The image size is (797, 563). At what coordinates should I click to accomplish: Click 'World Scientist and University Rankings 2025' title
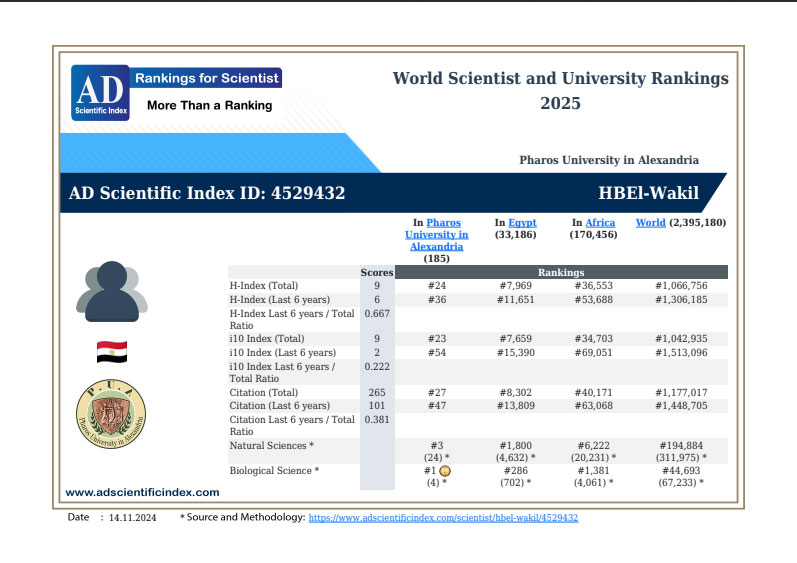pyautogui.click(x=560, y=90)
